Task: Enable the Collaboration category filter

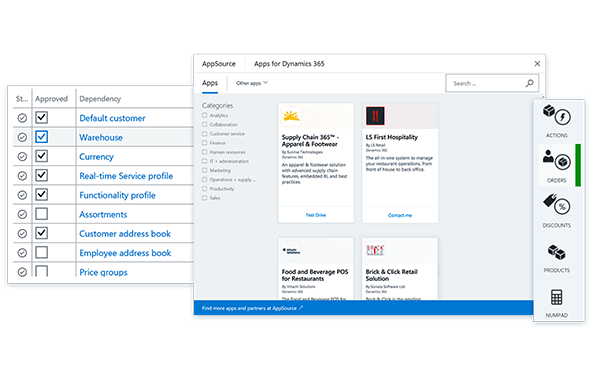Action: click(x=205, y=124)
